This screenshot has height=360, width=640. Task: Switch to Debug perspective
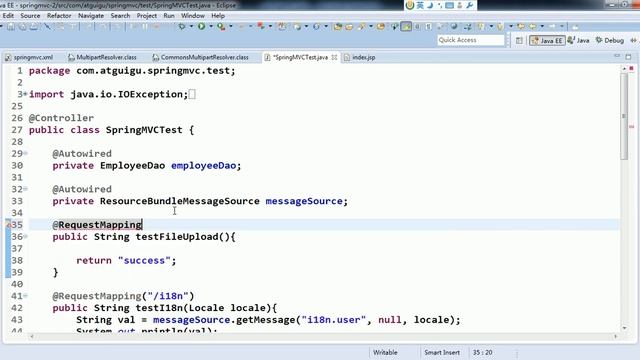(610, 40)
